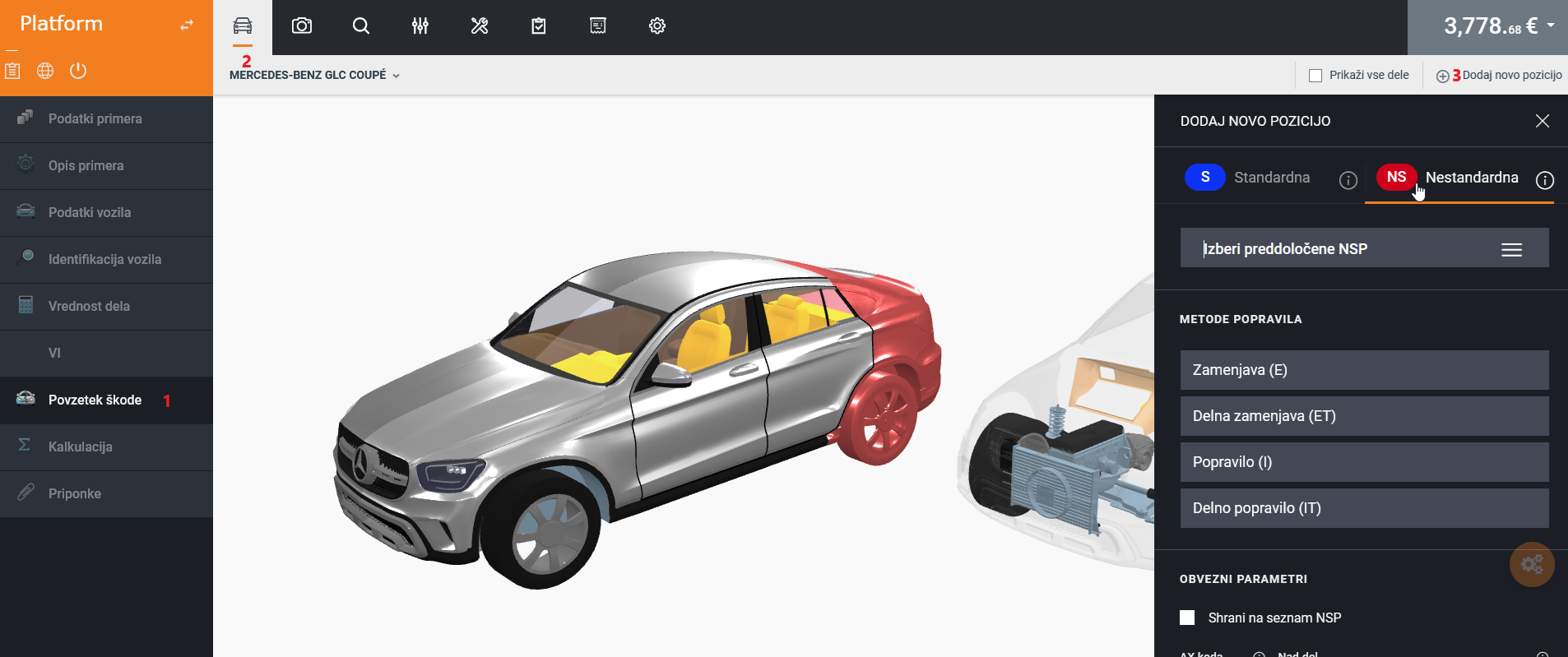Click the power icon in the orange header
1568x657 pixels.
tap(78, 71)
